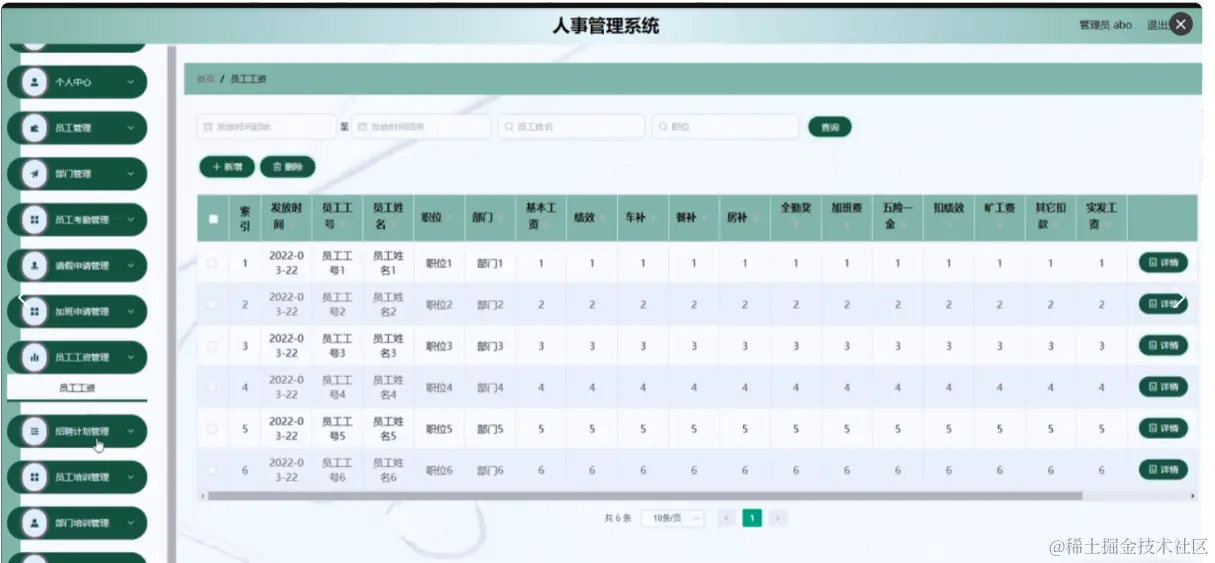The width and height of the screenshot is (1215, 563).
Task: Click the 管理员 abo user label
Action: (x=1105, y=25)
